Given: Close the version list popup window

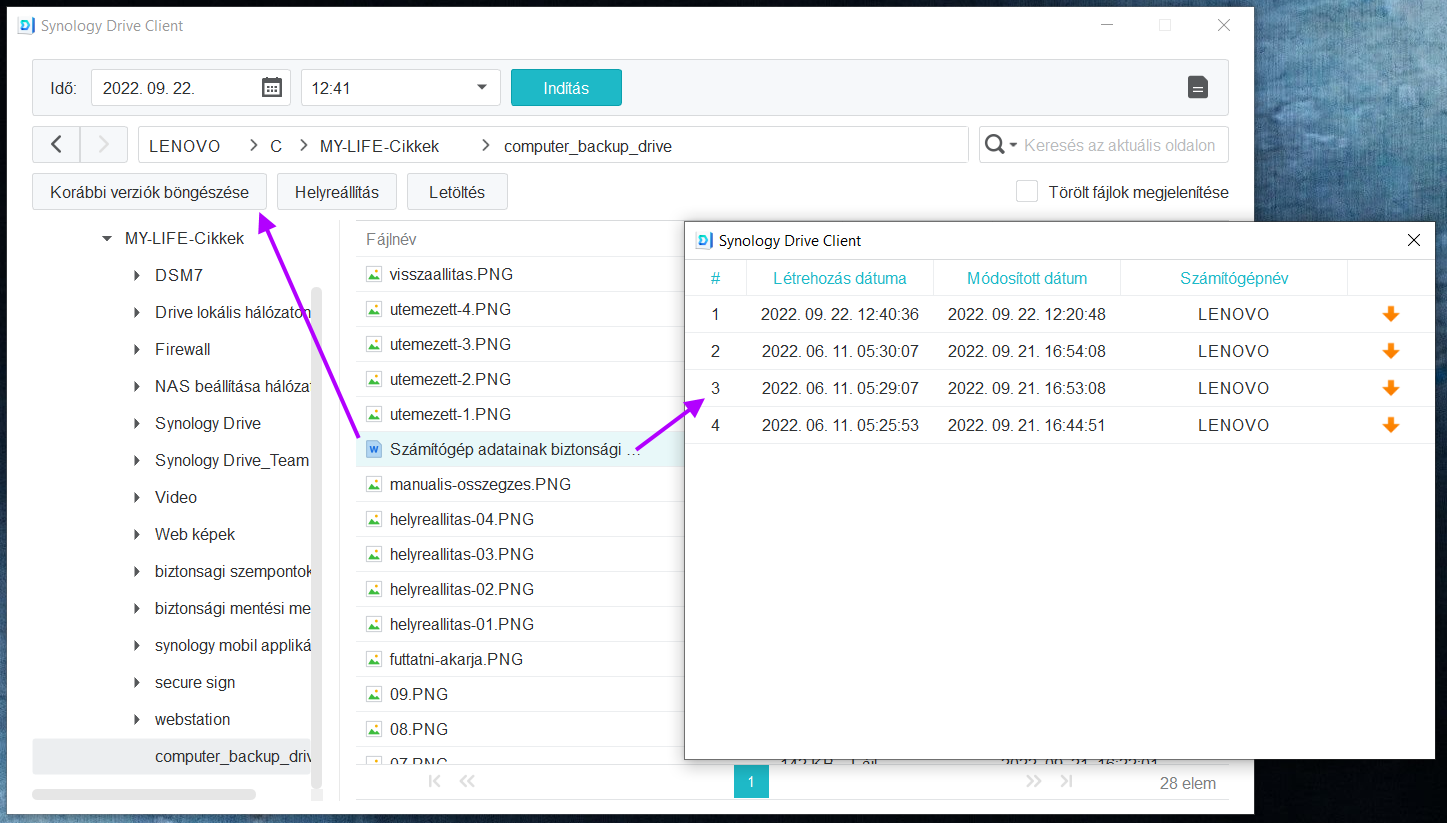Looking at the screenshot, I should pos(1414,240).
